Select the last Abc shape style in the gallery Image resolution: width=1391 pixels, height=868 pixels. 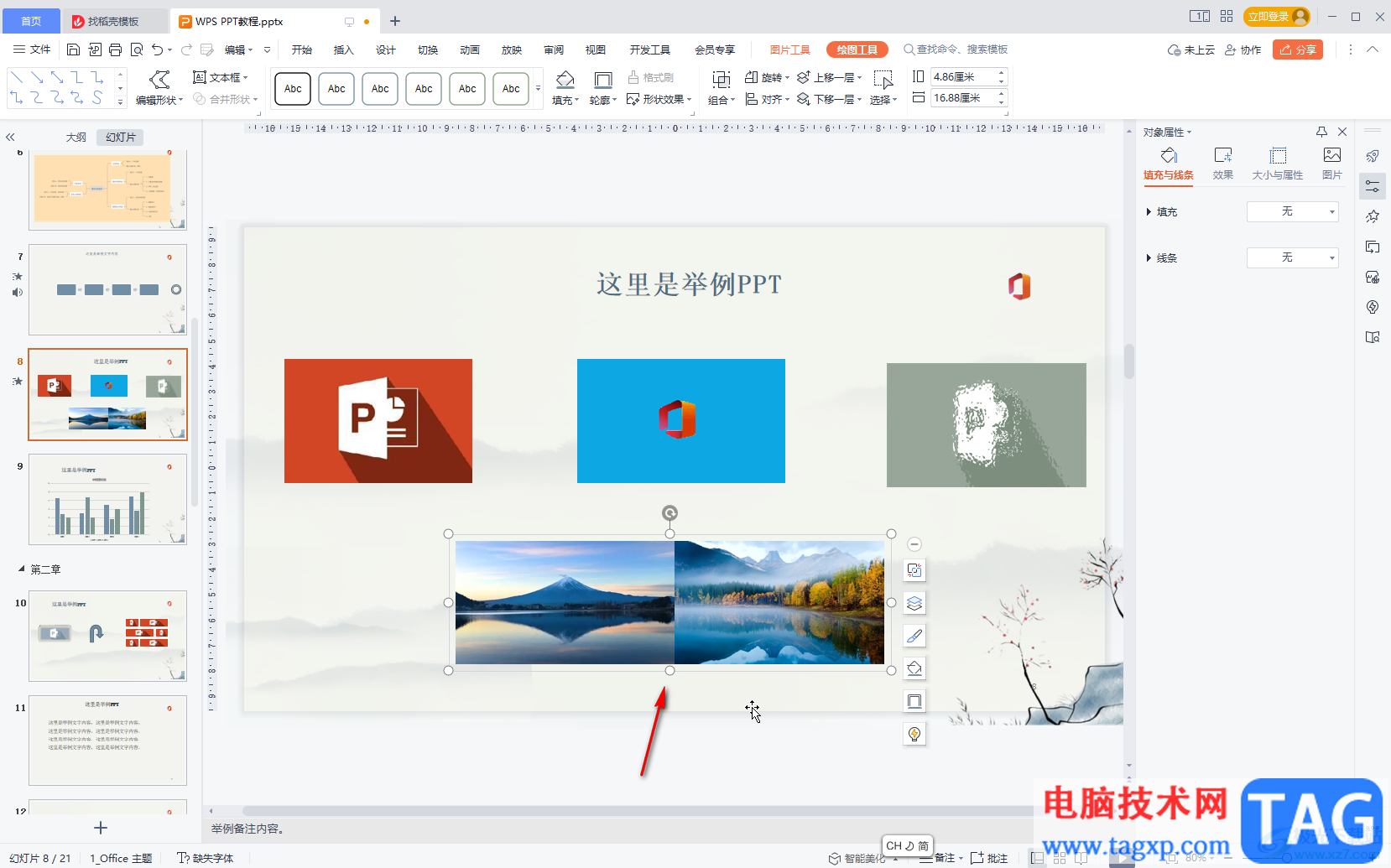[511, 88]
